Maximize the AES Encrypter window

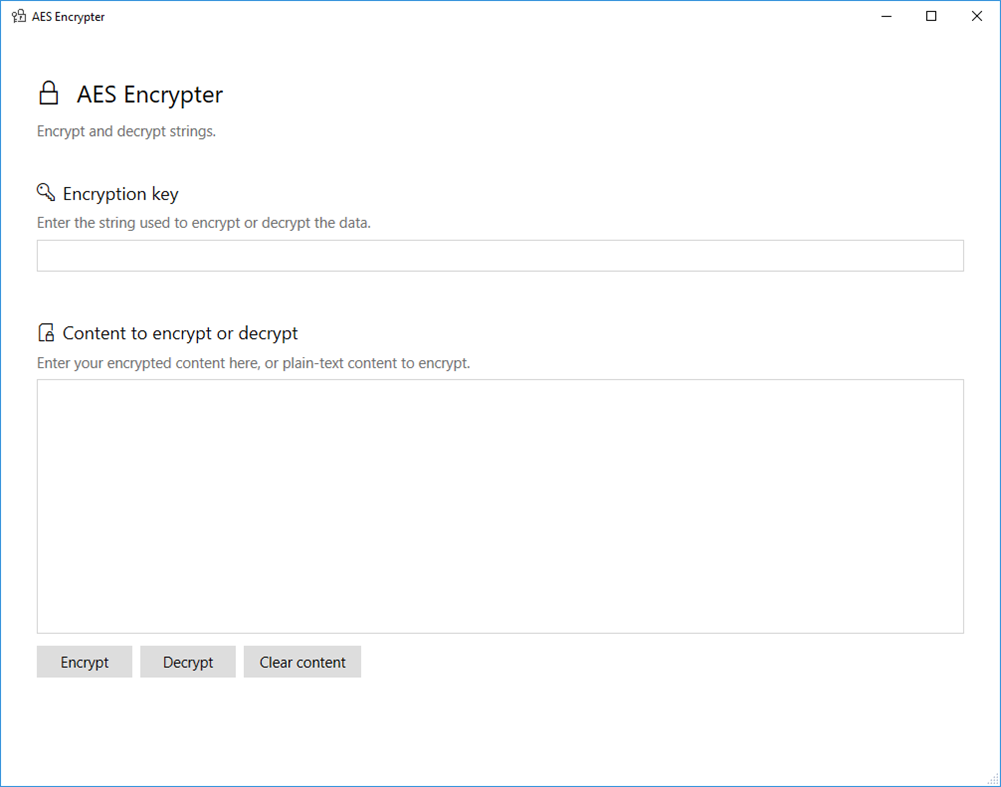(x=931, y=16)
